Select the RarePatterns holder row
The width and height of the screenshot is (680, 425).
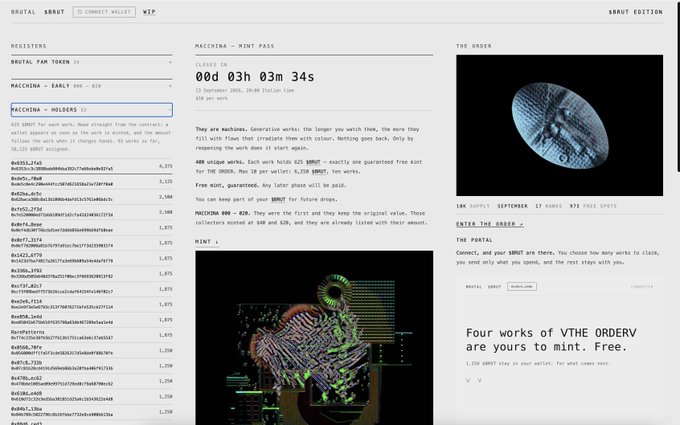[x=92, y=335]
